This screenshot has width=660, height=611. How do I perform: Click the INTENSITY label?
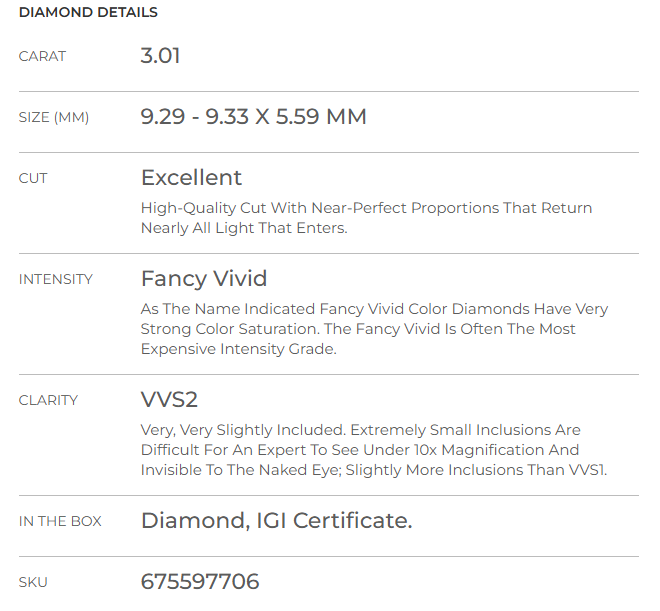[x=56, y=279]
